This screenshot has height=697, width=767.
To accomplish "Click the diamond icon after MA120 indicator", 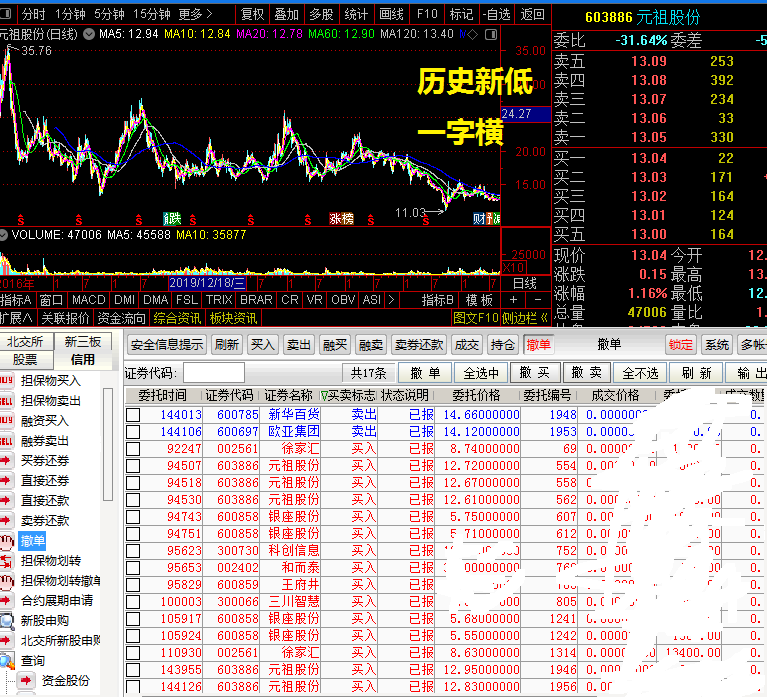I will click(x=472, y=34).
